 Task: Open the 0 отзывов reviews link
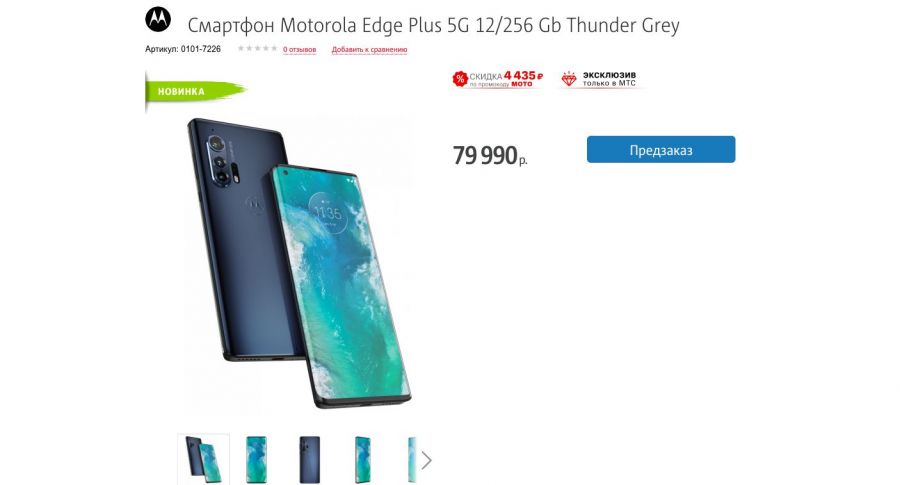click(x=299, y=49)
